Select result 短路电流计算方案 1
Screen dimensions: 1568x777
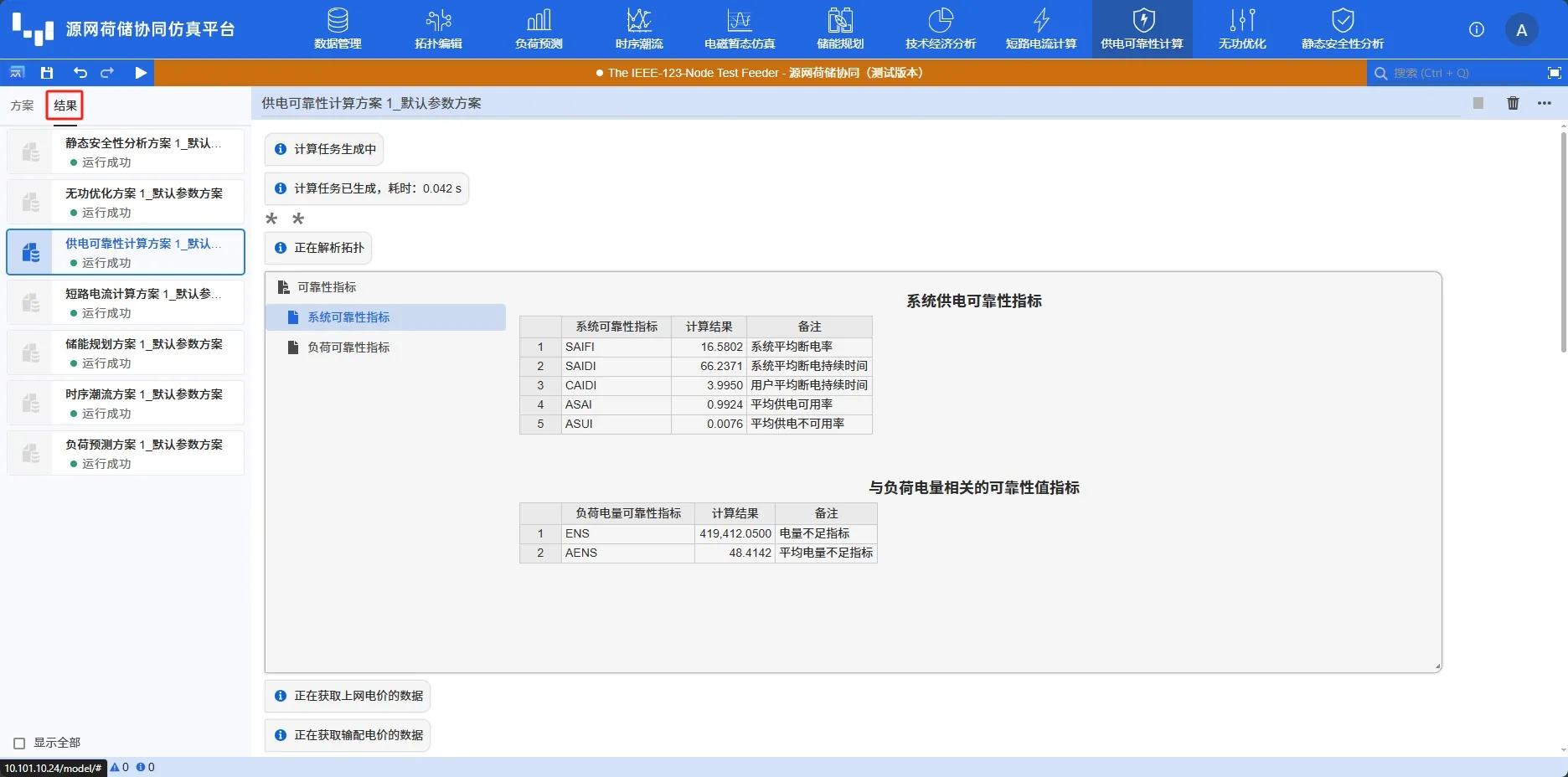coord(126,302)
